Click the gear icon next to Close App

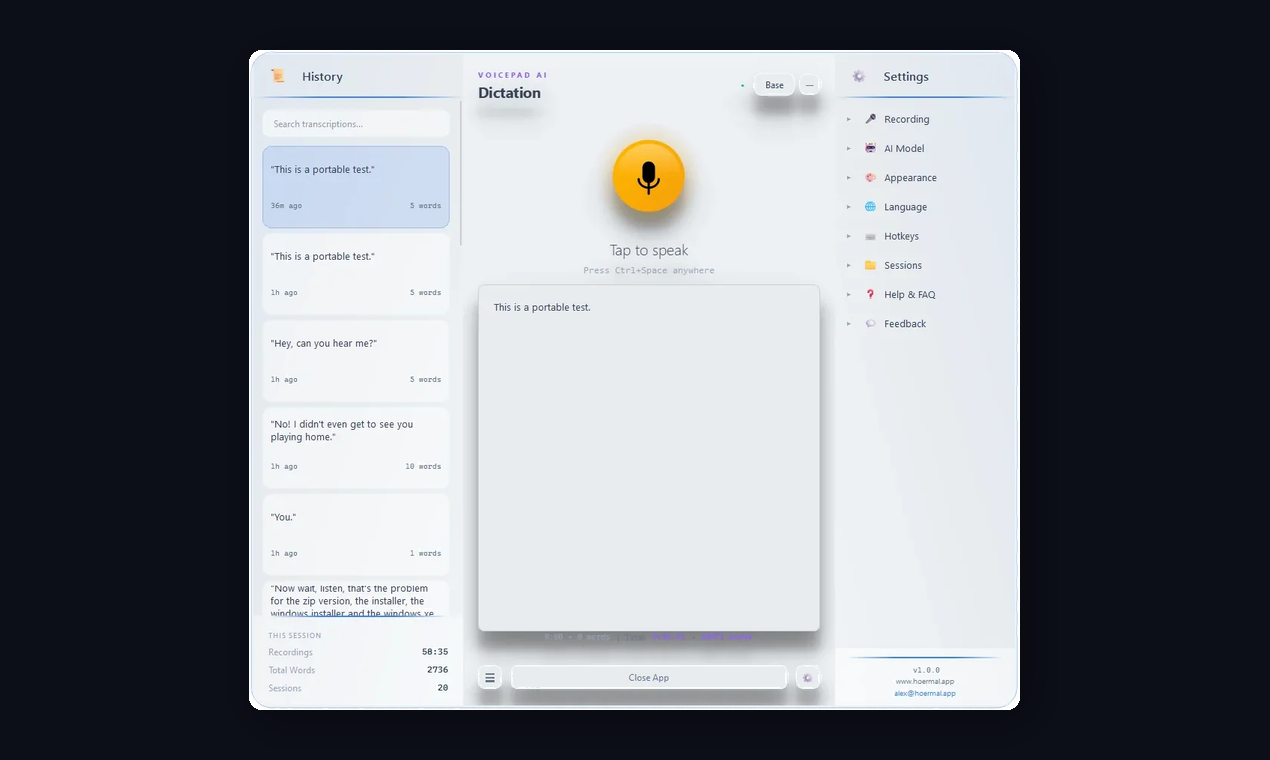(x=808, y=677)
